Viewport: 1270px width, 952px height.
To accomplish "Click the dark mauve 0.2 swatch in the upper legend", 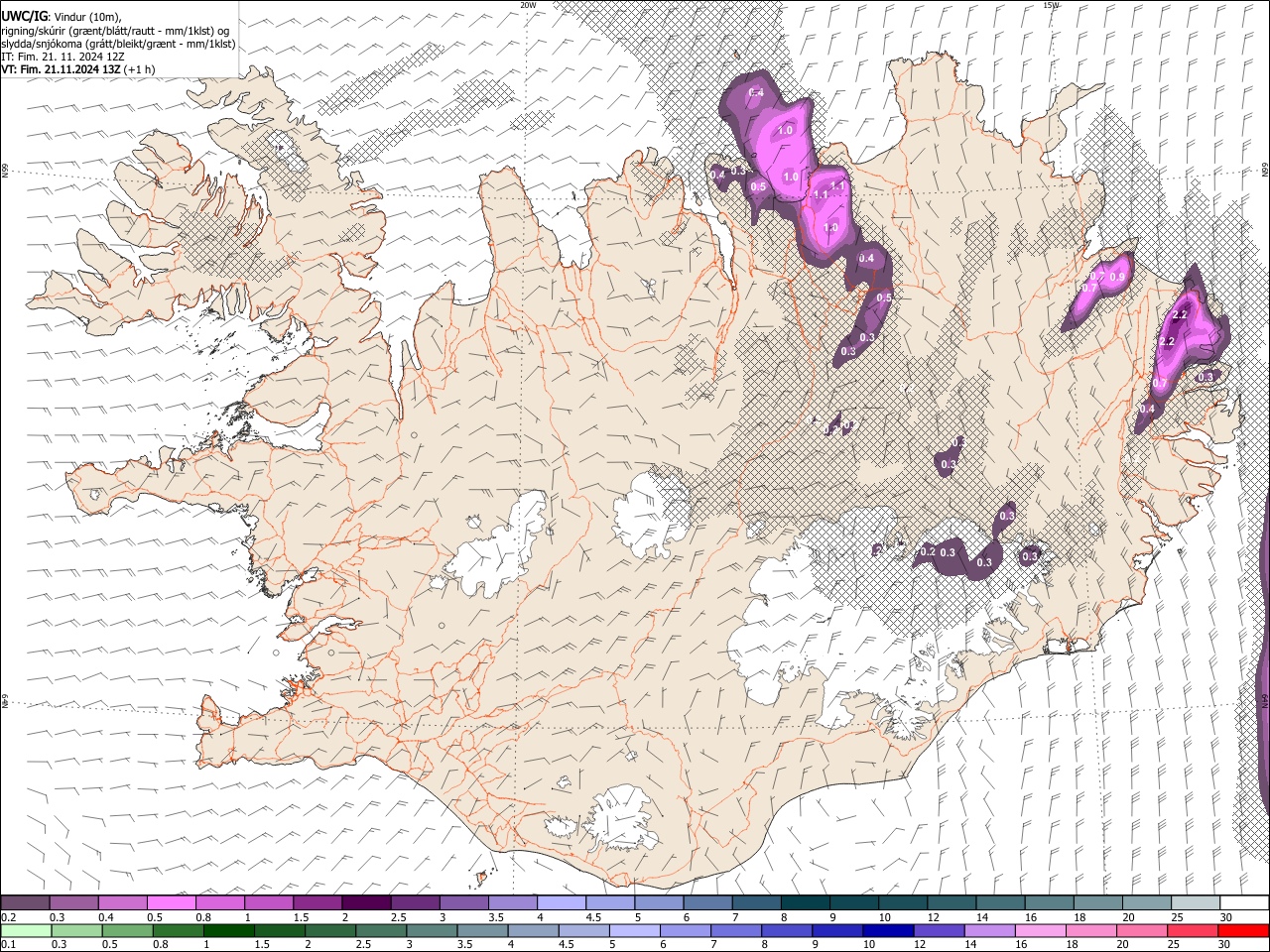I will (25, 903).
